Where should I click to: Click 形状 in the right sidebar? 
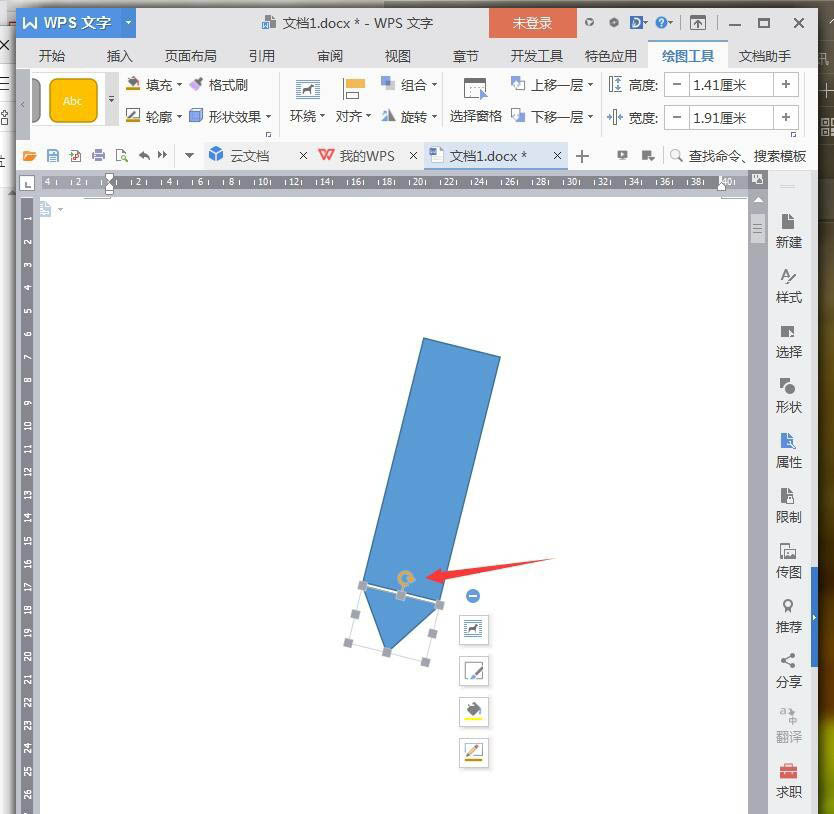pyautogui.click(x=788, y=396)
